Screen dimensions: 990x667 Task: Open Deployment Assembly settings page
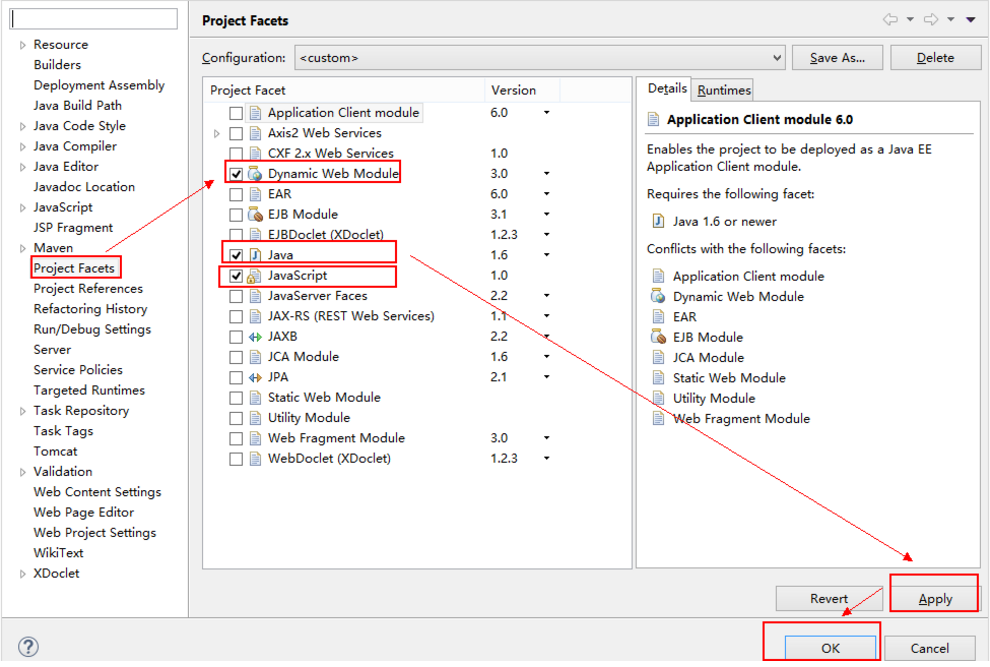point(99,85)
